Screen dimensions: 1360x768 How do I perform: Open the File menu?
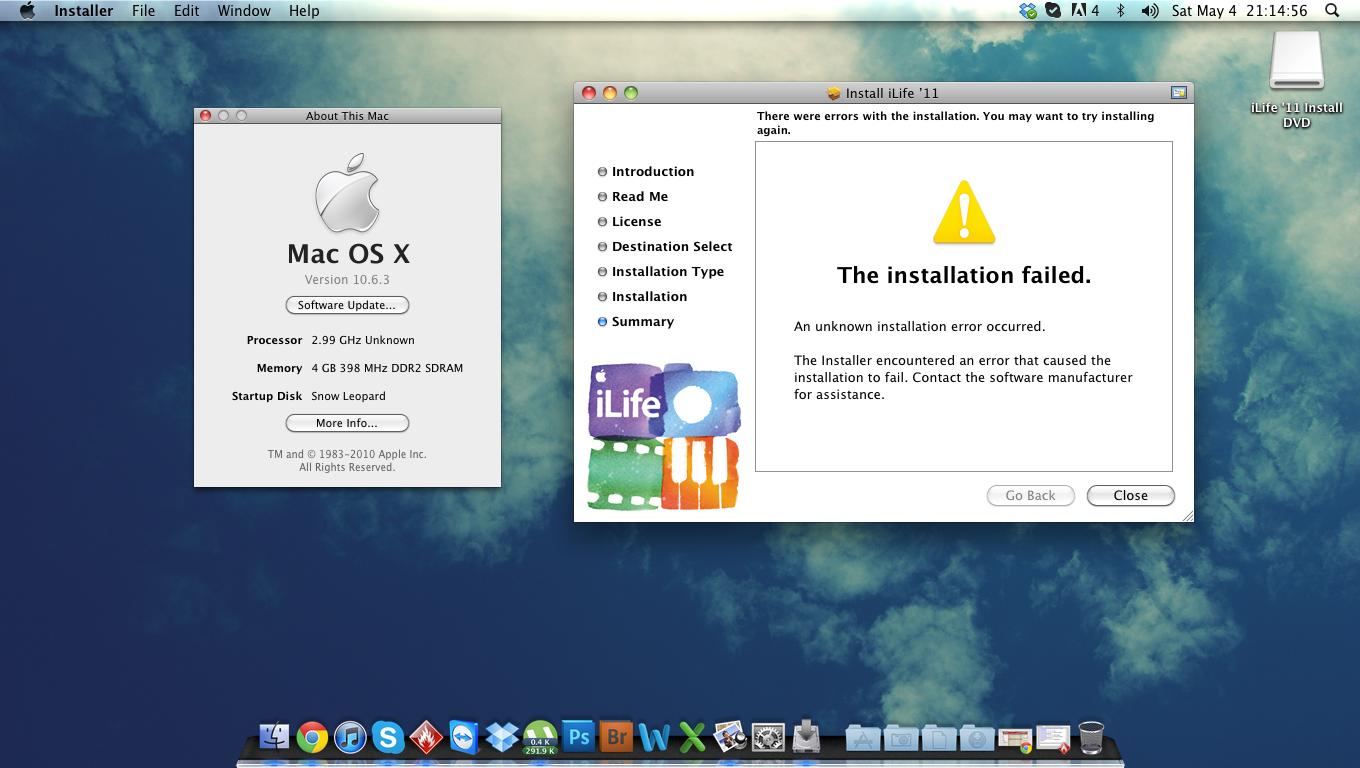pyautogui.click(x=143, y=11)
